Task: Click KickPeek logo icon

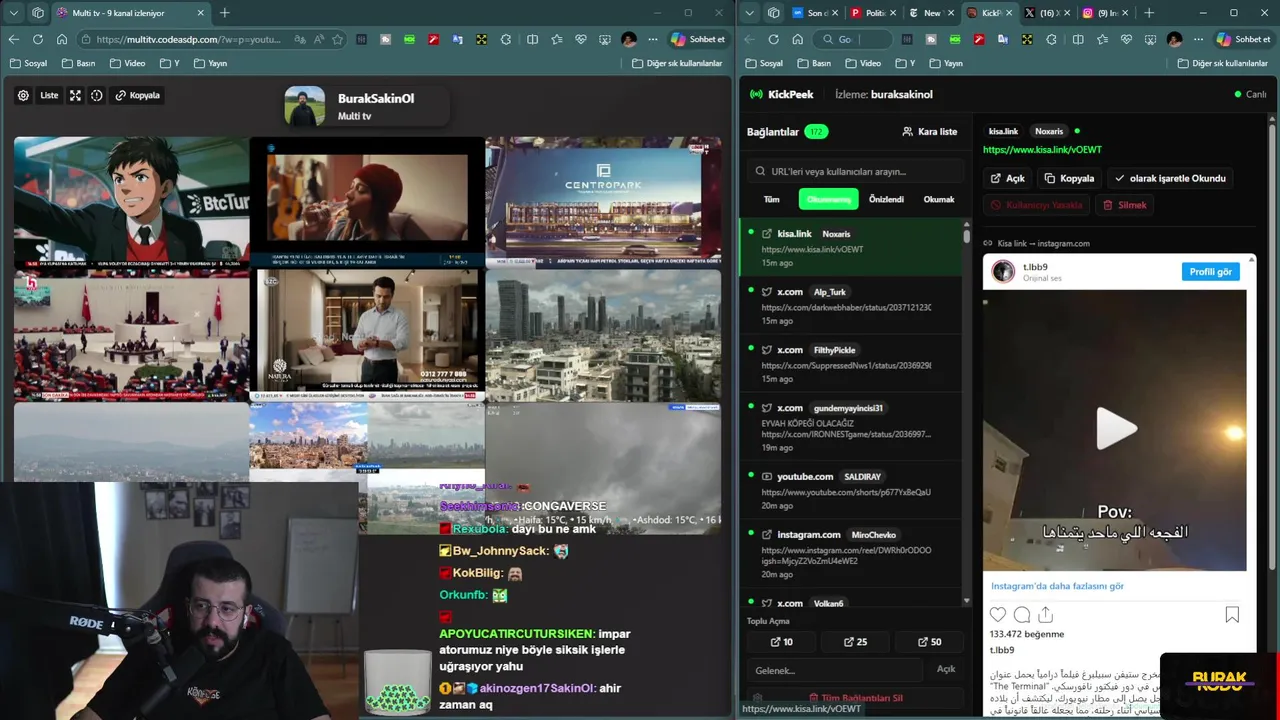Action: [756, 94]
